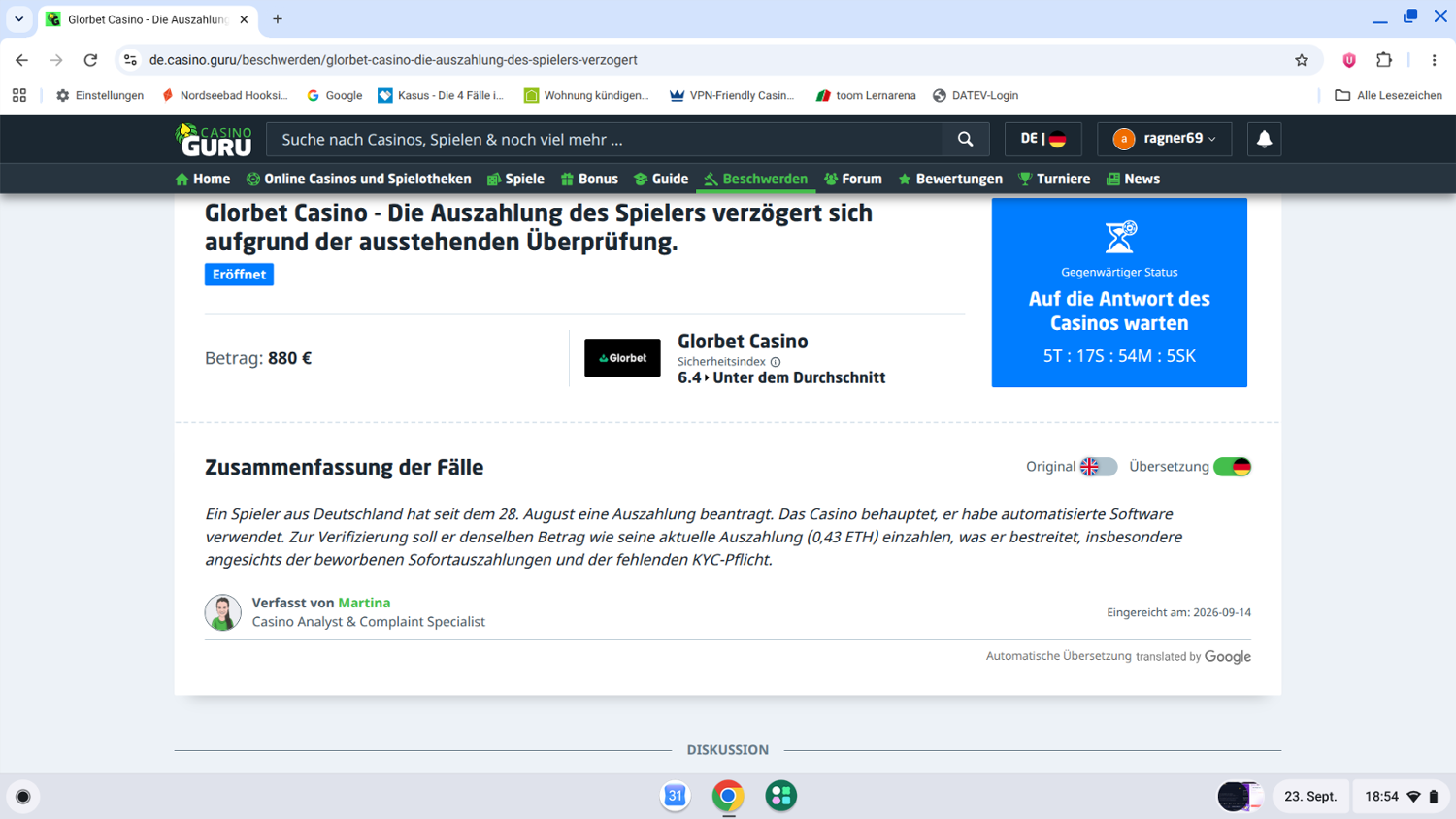Open the Spiele menu

(x=515, y=179)
